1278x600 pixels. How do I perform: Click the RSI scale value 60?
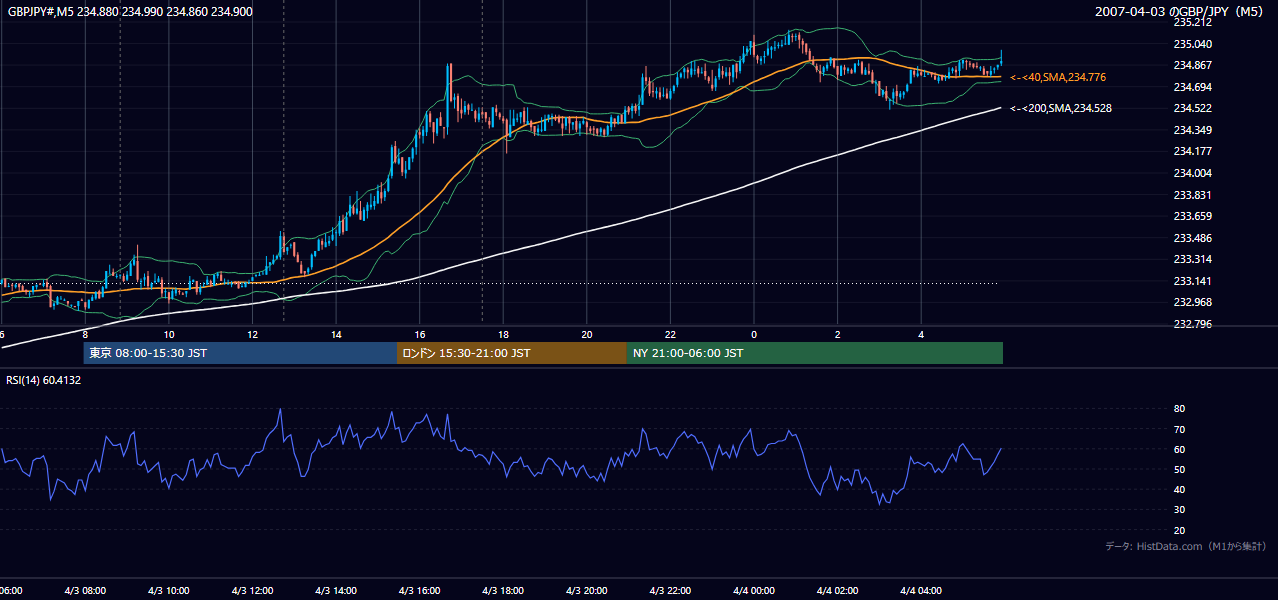(x=1179, y=449)
